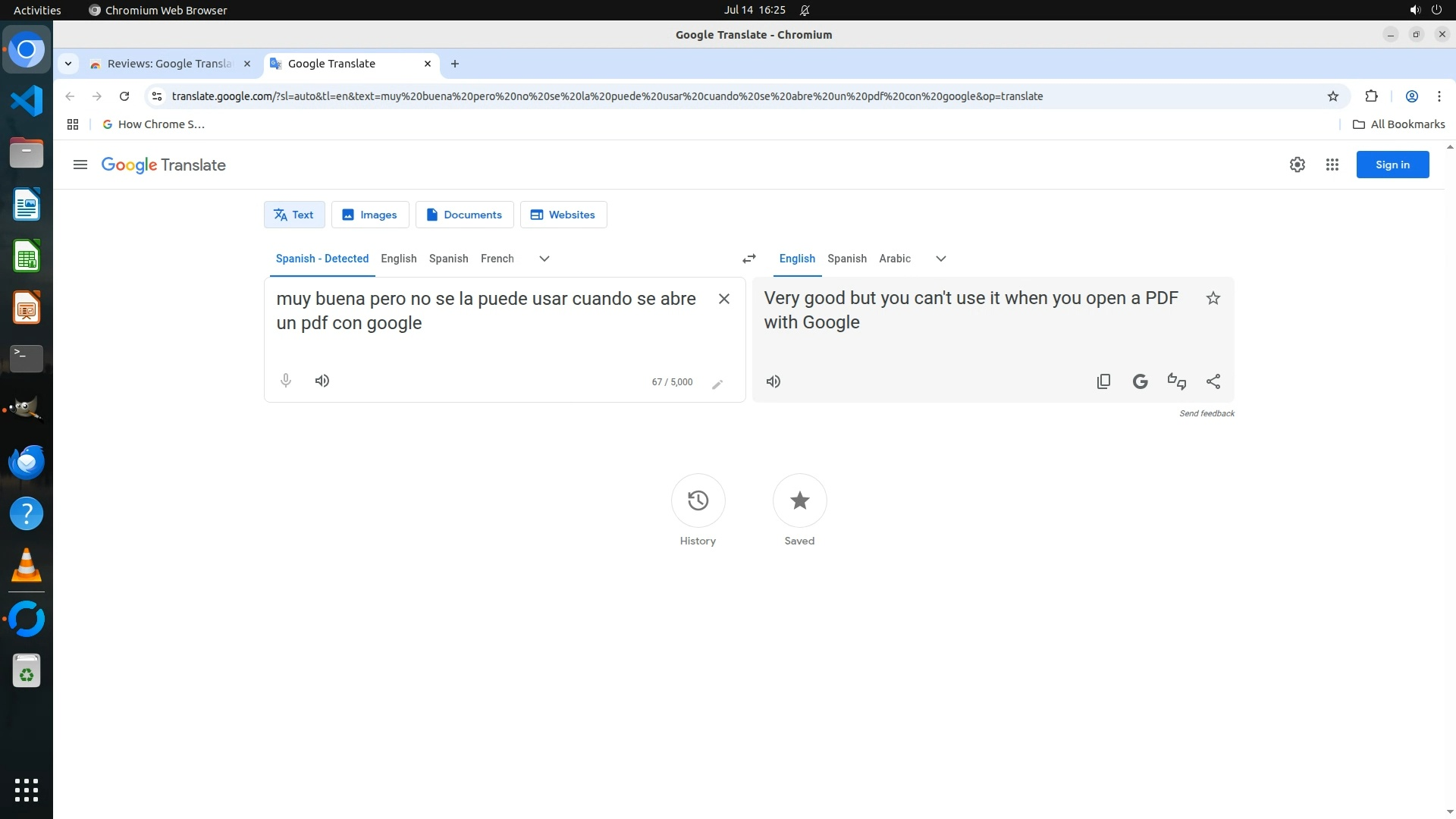Swap source and target languages

click(x=748, y=259)
